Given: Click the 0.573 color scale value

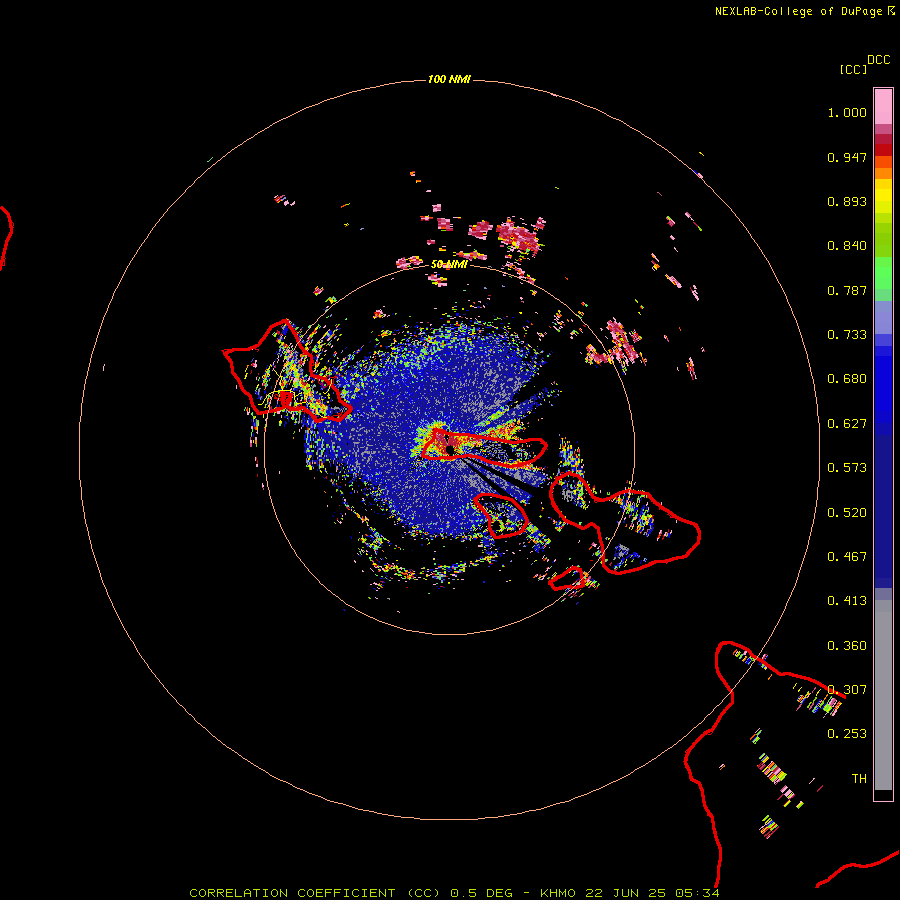Looking at the screenshot, I should tap(847, 468).
